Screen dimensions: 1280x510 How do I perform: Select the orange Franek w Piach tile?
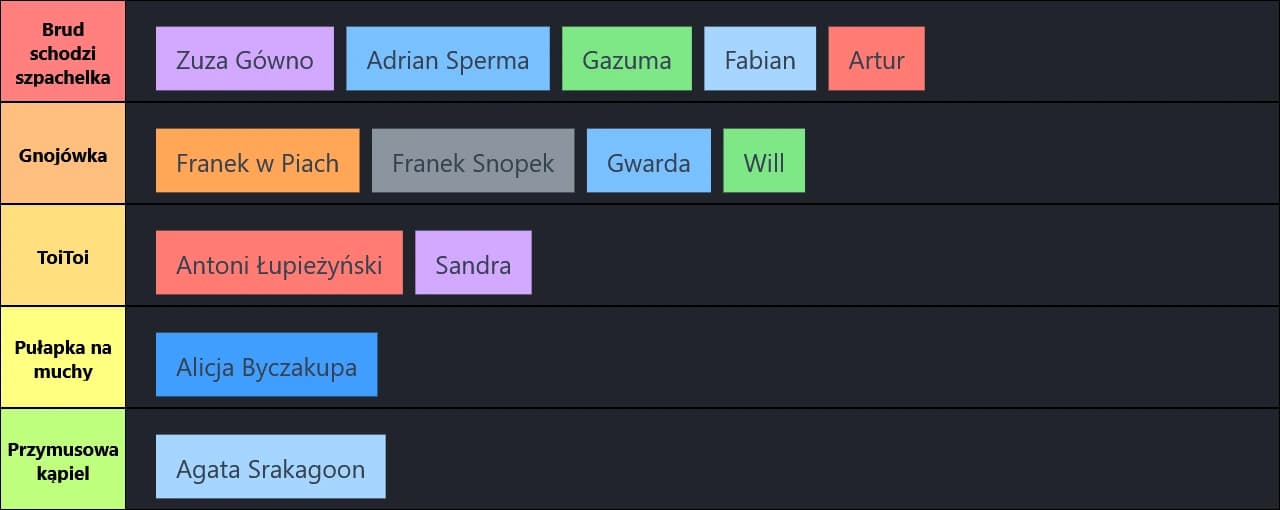tap(258, 161)
